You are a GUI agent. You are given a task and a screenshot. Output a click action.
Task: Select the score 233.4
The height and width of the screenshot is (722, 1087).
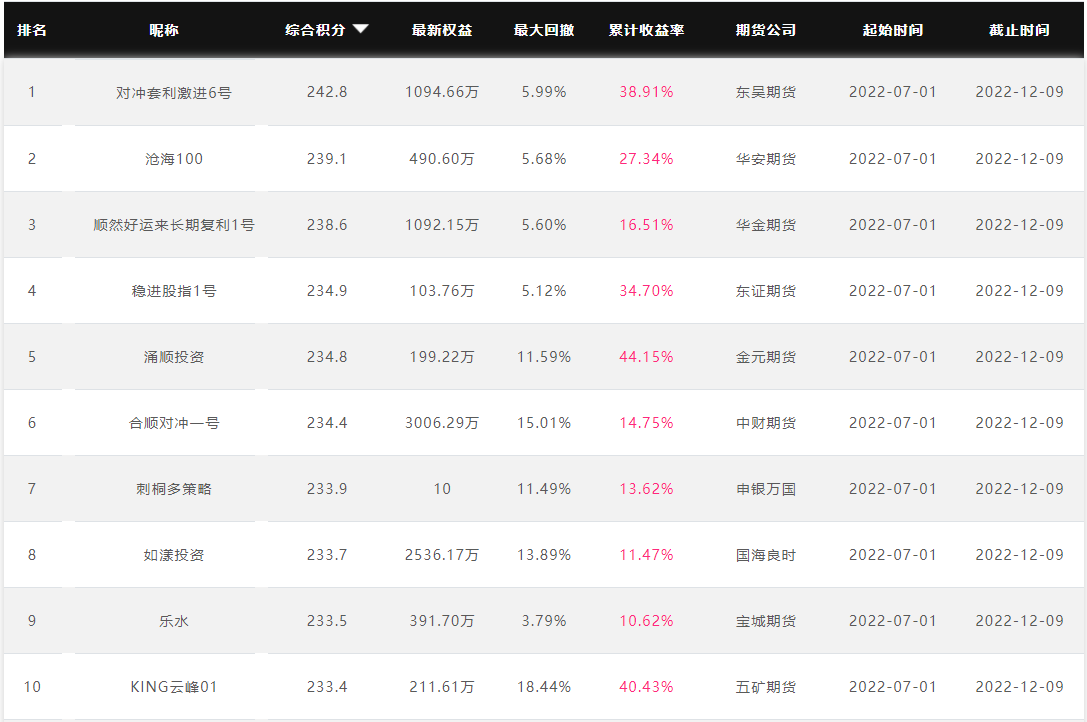327,687
